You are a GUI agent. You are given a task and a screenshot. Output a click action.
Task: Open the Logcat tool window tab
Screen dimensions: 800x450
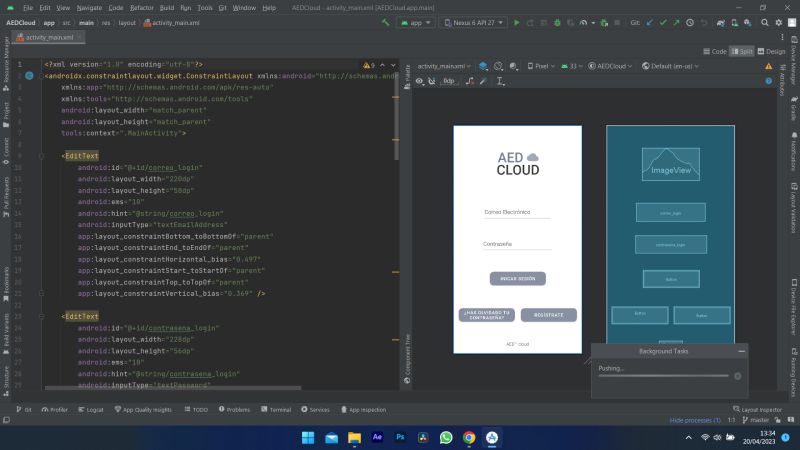91,410
